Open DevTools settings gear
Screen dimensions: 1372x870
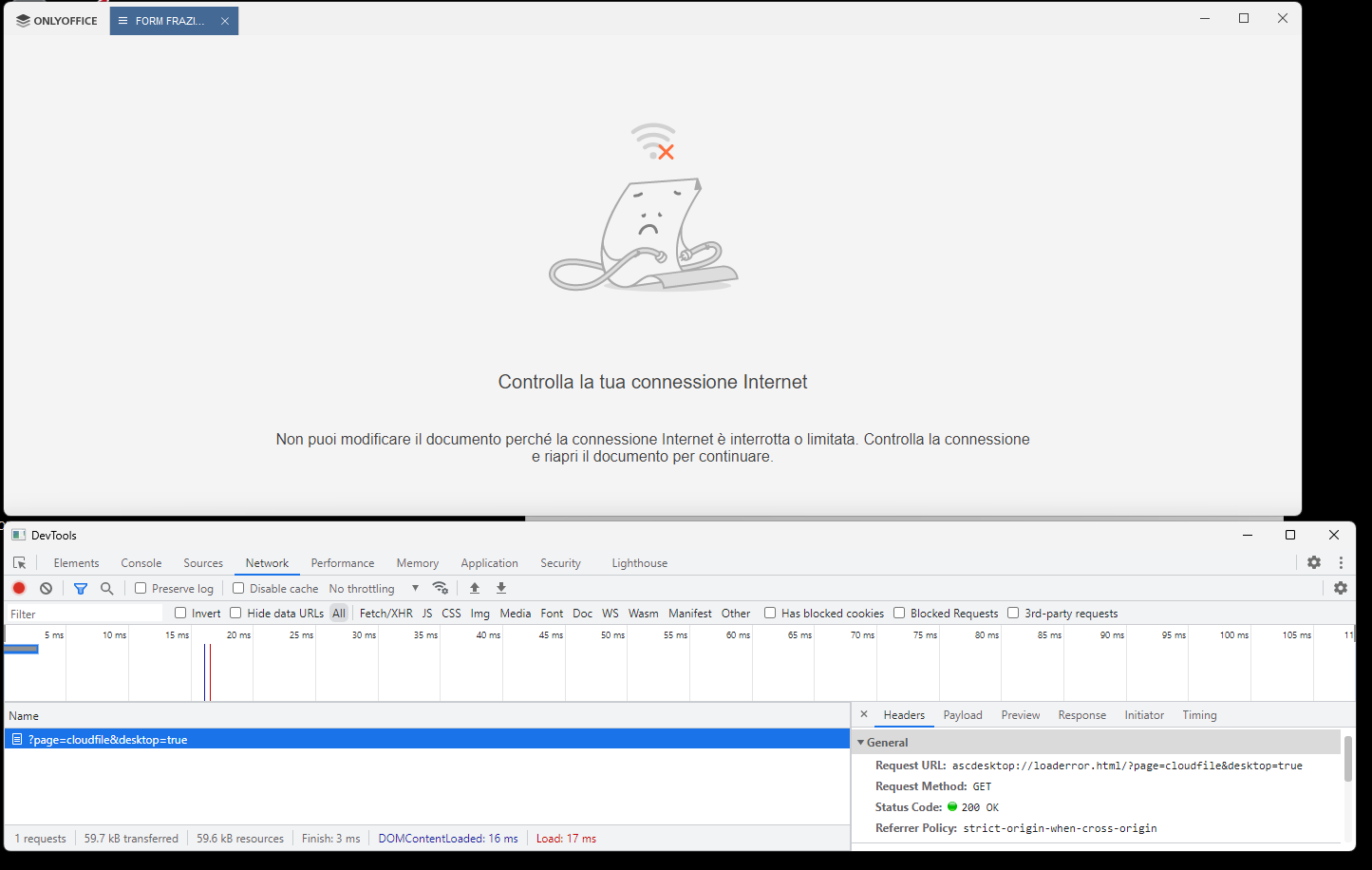tap(1314, 562)
